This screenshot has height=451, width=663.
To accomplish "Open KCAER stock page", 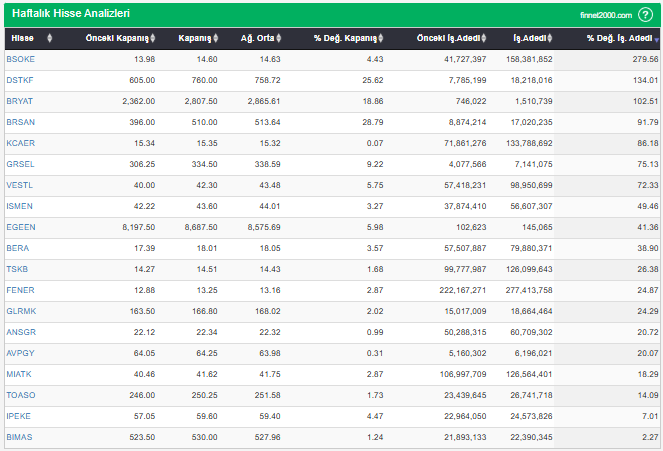I will (x=20, y=143).
